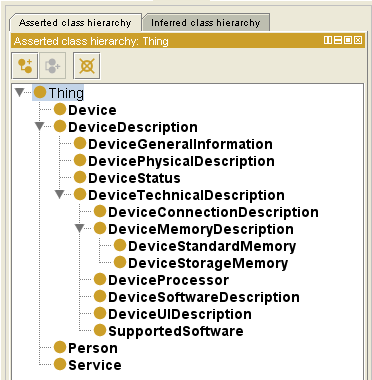Collapse the Thing root node

pyautogui.click(x=20, y=92)
